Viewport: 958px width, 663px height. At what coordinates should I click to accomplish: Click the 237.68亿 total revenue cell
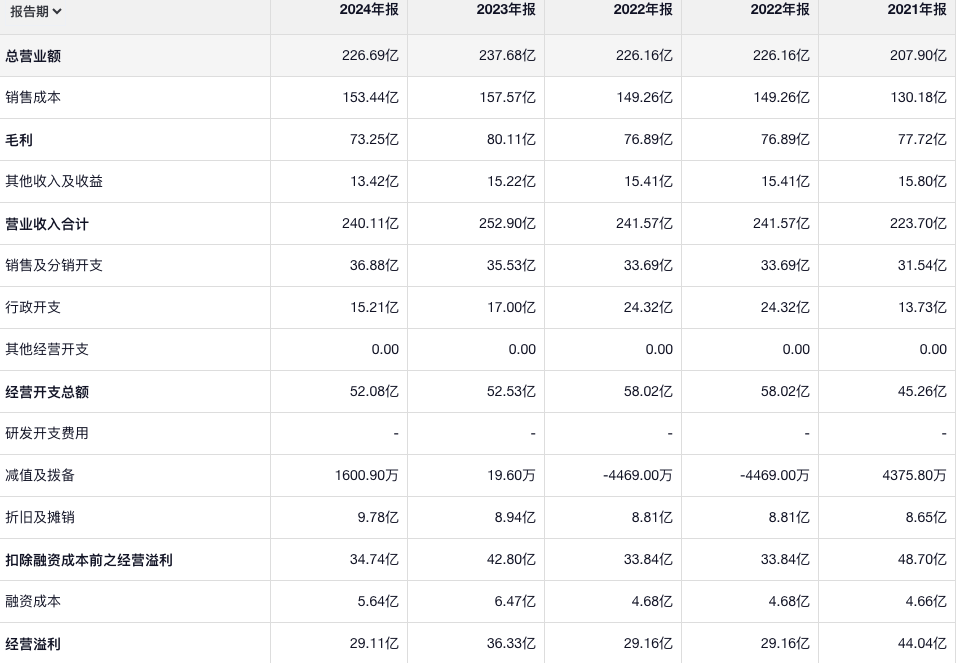tap(507, 56)
